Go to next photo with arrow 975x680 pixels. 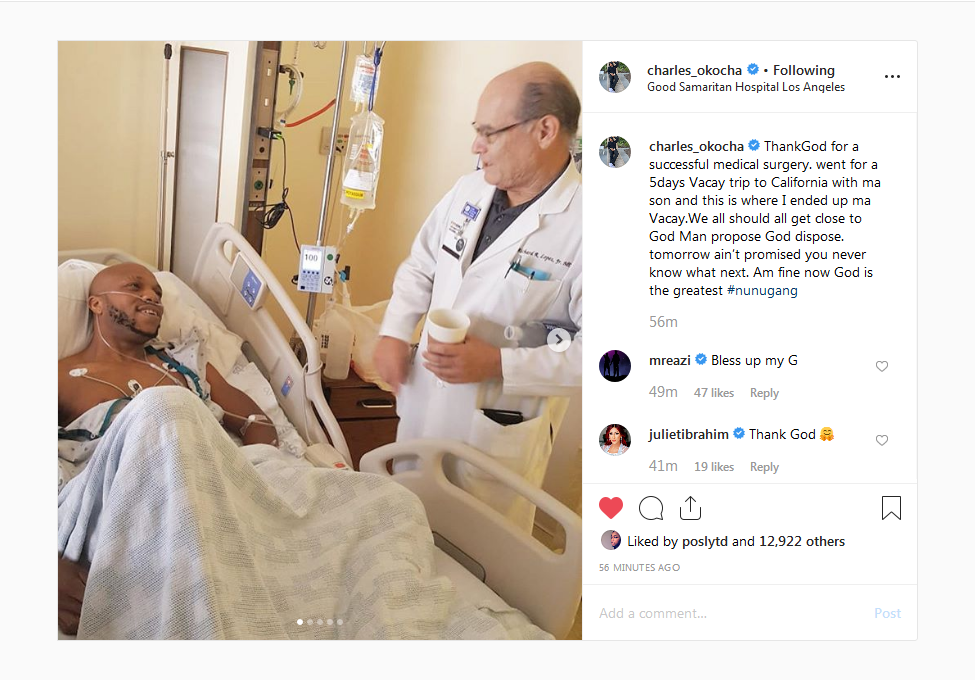558,339
